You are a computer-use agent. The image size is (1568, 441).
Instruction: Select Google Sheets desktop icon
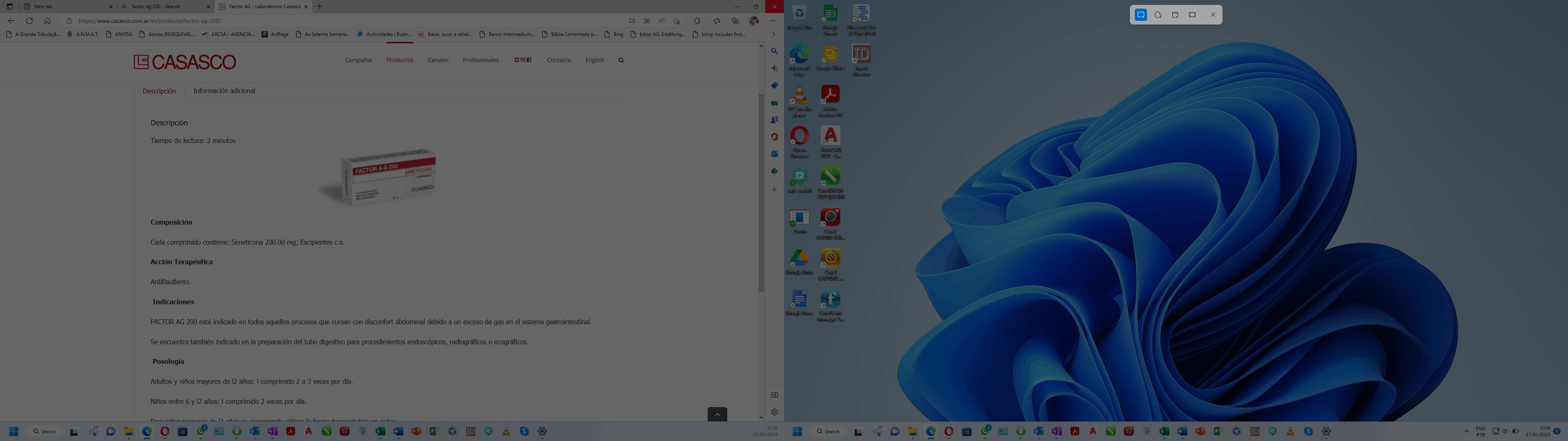click(830, 20)
